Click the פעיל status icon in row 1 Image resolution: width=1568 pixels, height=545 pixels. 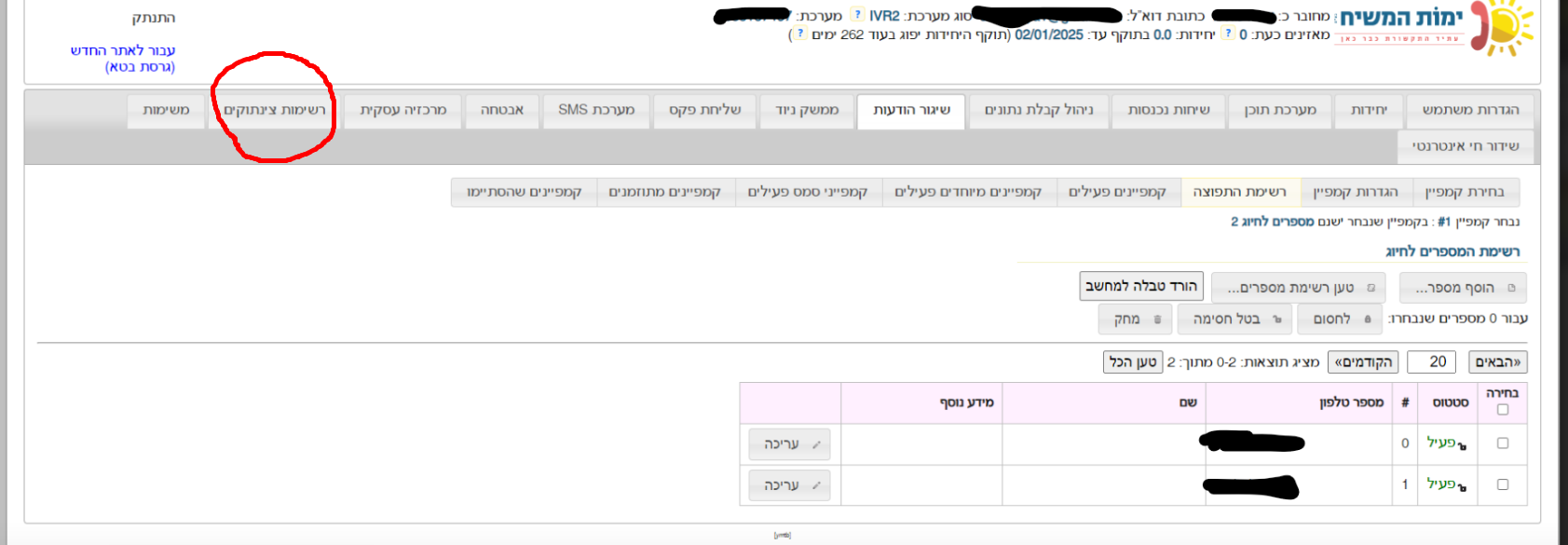tap(1462, 487)
